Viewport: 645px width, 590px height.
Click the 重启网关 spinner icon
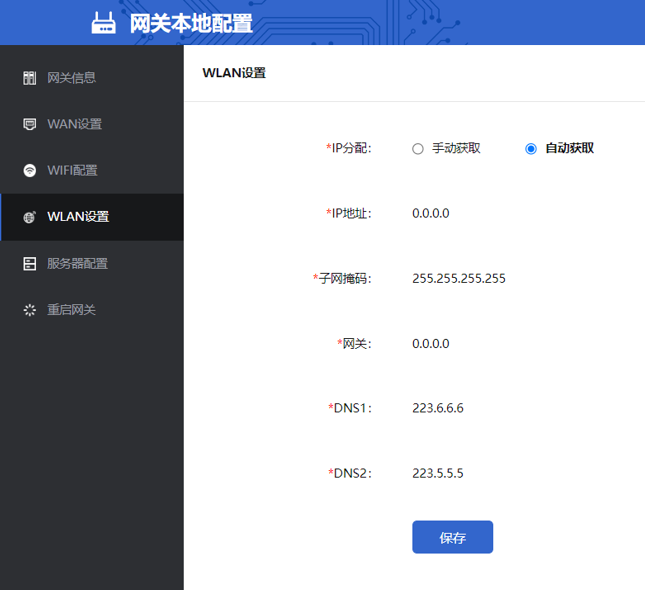[30, 310]
